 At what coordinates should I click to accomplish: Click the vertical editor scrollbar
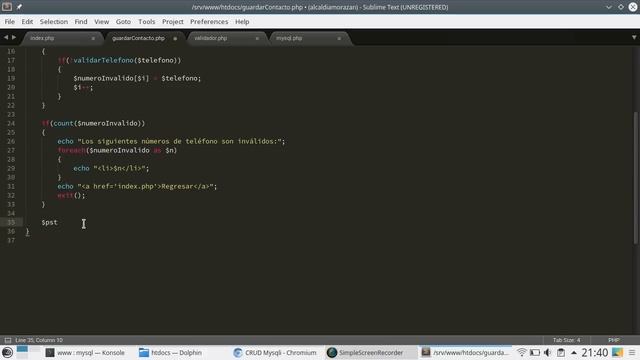[x=636, y=178]
